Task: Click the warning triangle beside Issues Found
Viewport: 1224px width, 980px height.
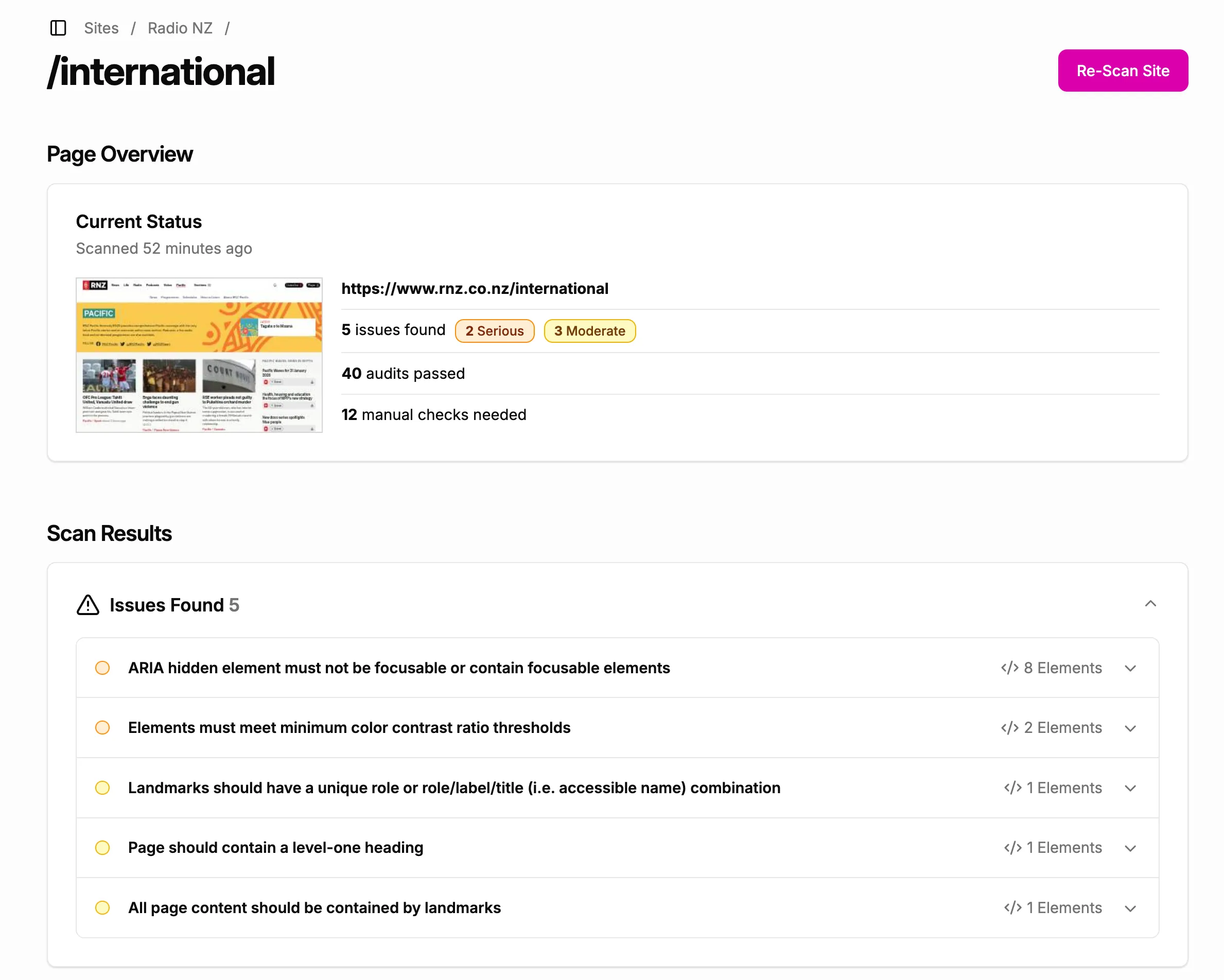Action: [87, 605]
